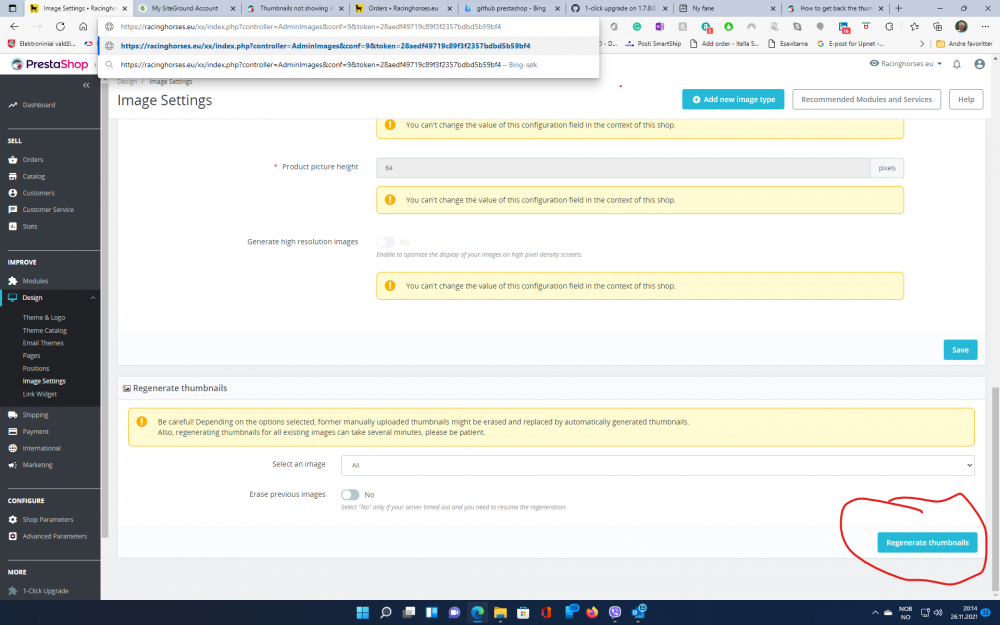Click the International globe icon
The width and height of the screenshot is (1000, 625).
13,448
